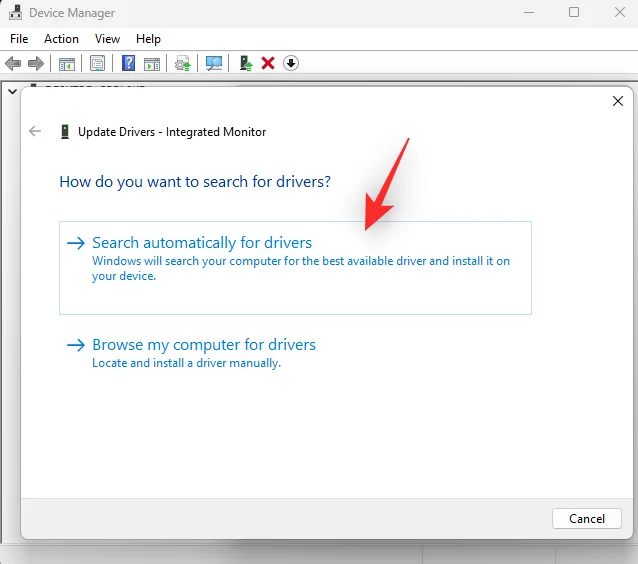Click Show/Hide Console Tree toolbar icon
The width and height of the screenshot is (638, 564).
[x=67, y=63]
